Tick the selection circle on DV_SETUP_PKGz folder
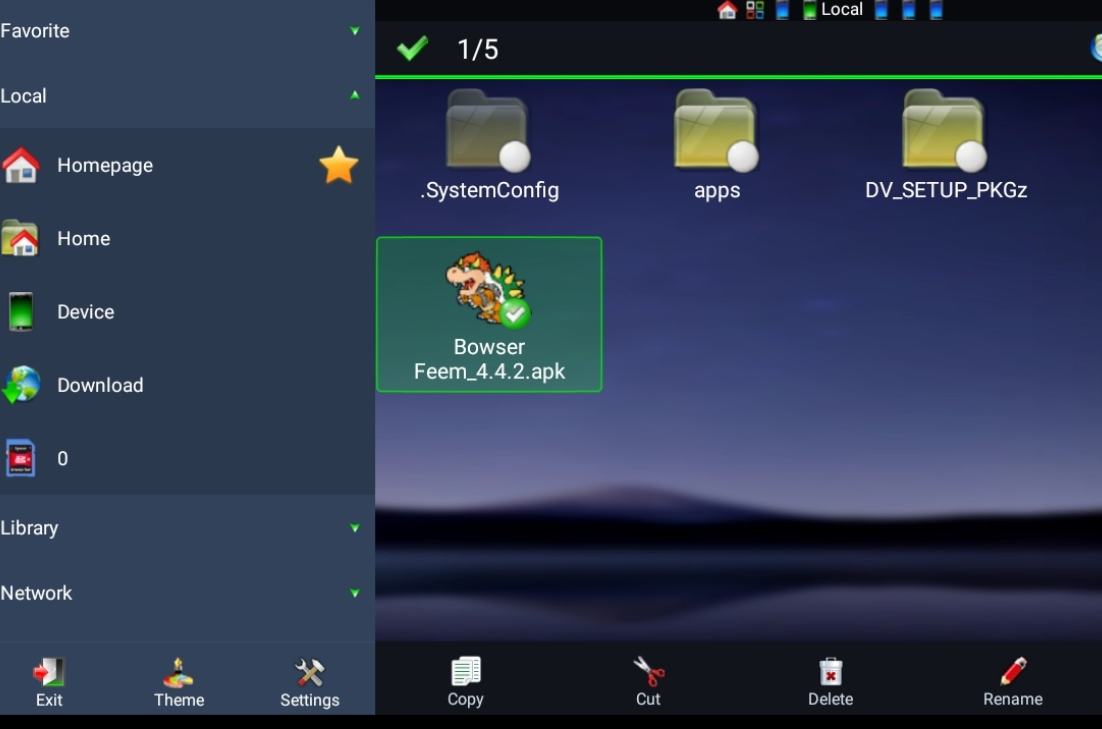Viewport: 1102px width, 729px height. (x=970, y=156)
